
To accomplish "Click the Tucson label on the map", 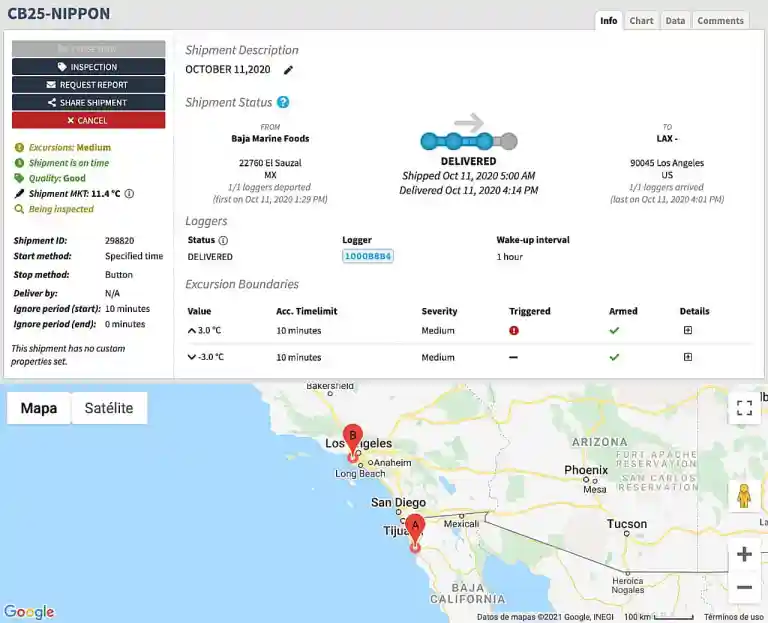I will [x=627, y=524].
